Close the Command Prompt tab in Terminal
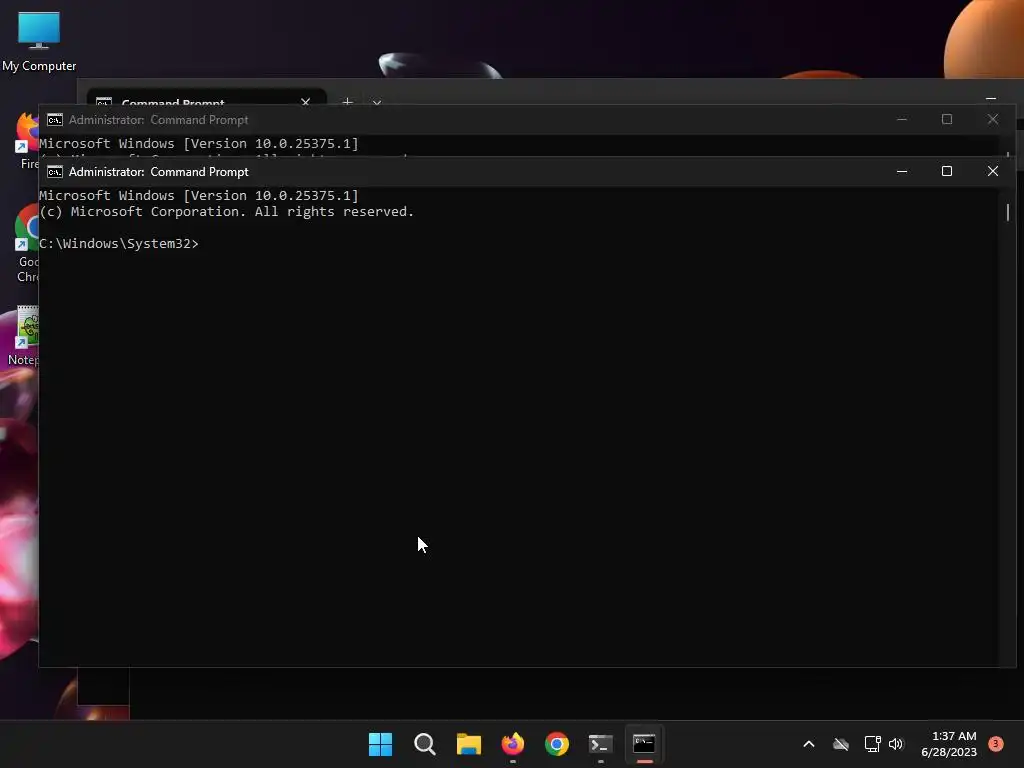This screenshot has width=1024, height=768. [x=306, y=101]
